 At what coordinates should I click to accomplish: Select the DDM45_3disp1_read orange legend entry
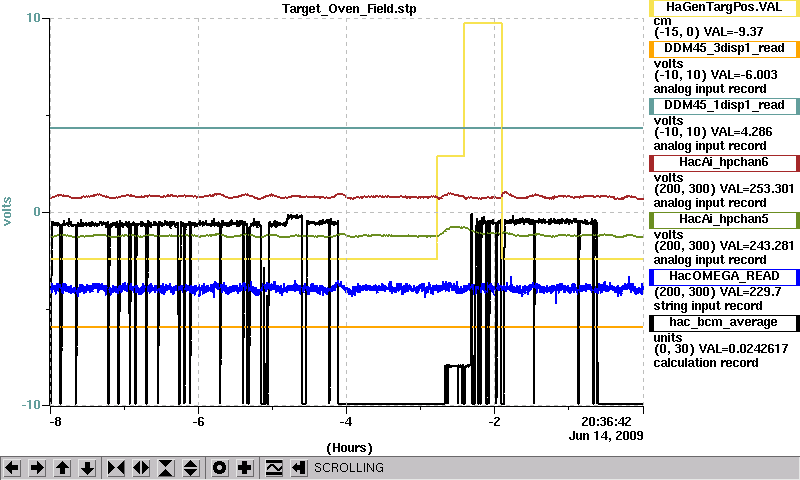(724, 48)
